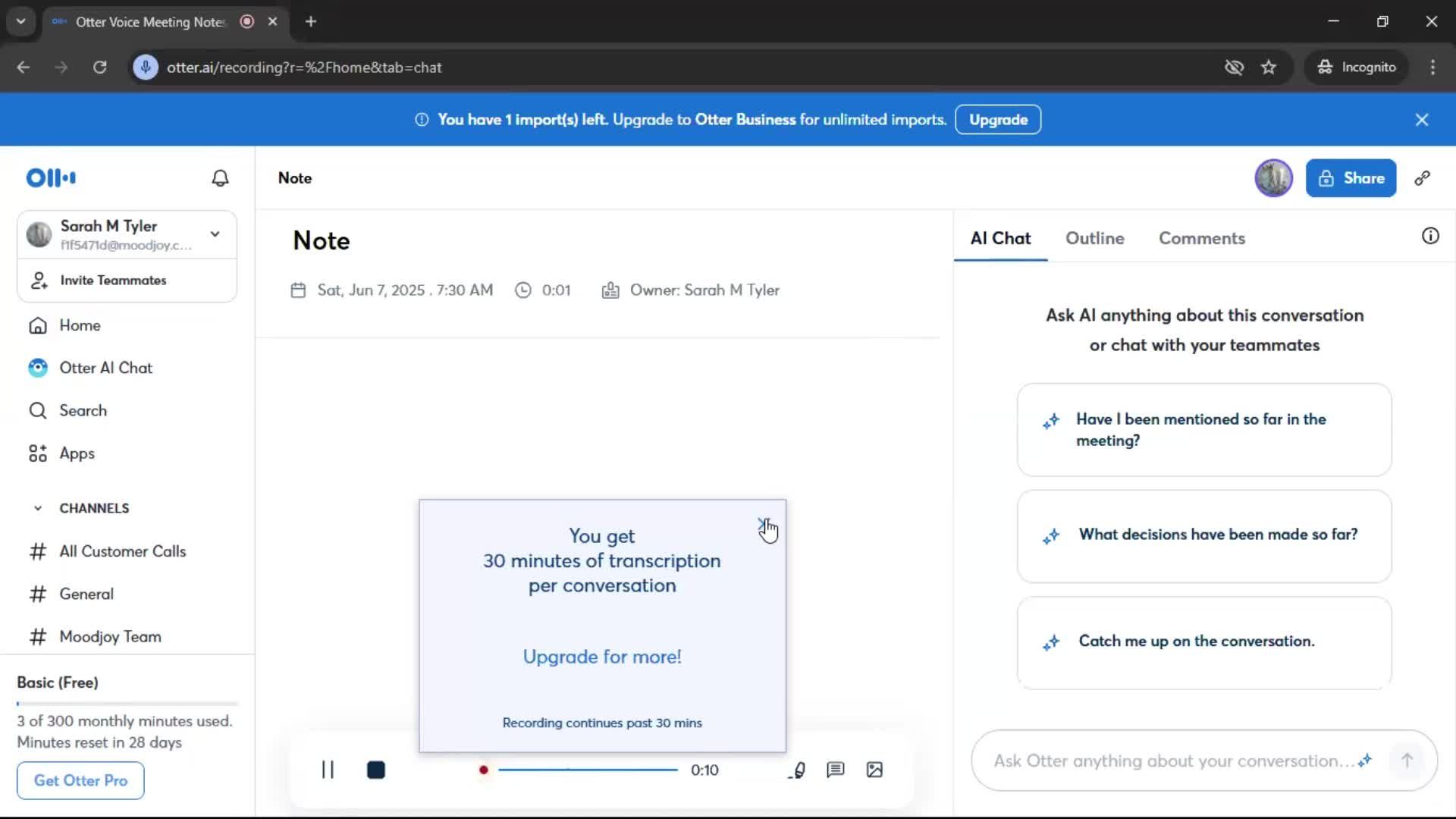Select 'What decisions have been made so far?' suggestion
Image resolution: width=1456 pixels, height=819 pixels.
point(1204,536)
